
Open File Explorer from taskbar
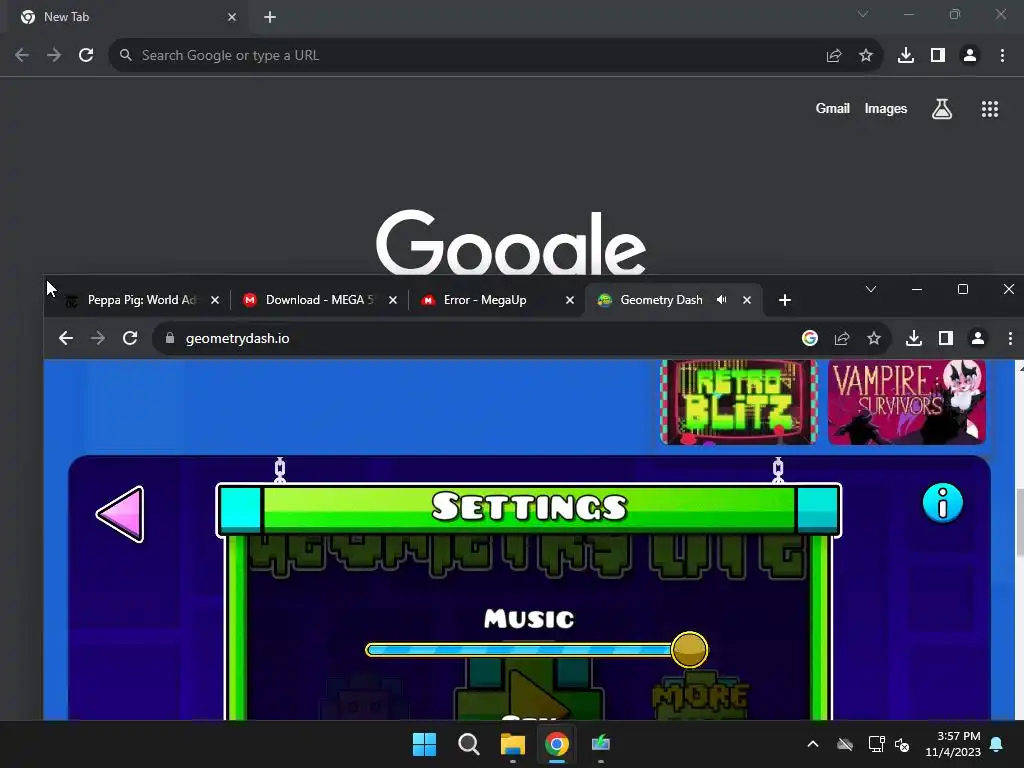click(x=513, y=744)
